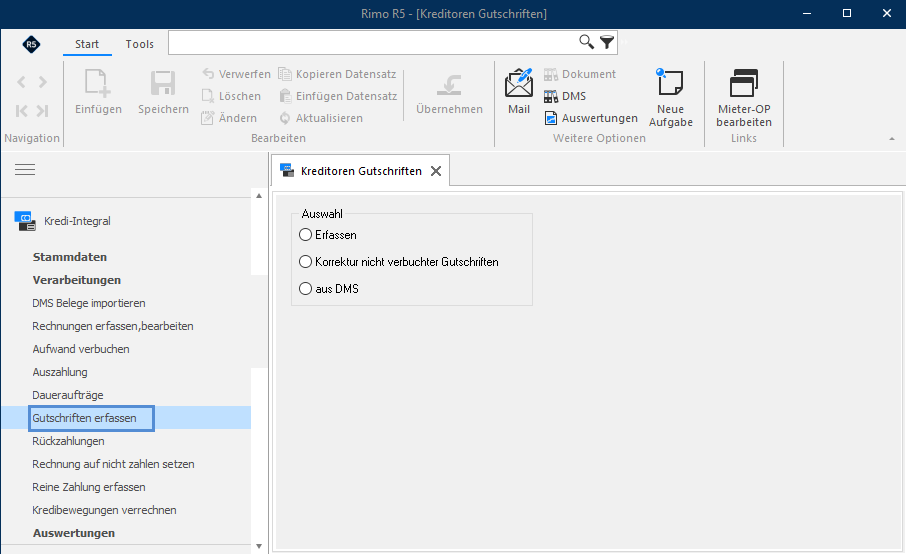Image resolution: width=906 pixels, height=554 pixels.
Task: Open Reine Zahlung erfassen
Action: (x=88, y=488)
